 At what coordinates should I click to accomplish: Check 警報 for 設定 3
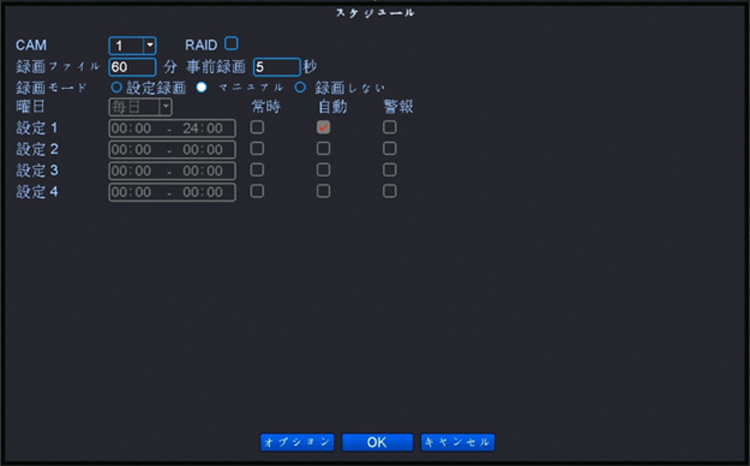390,169
